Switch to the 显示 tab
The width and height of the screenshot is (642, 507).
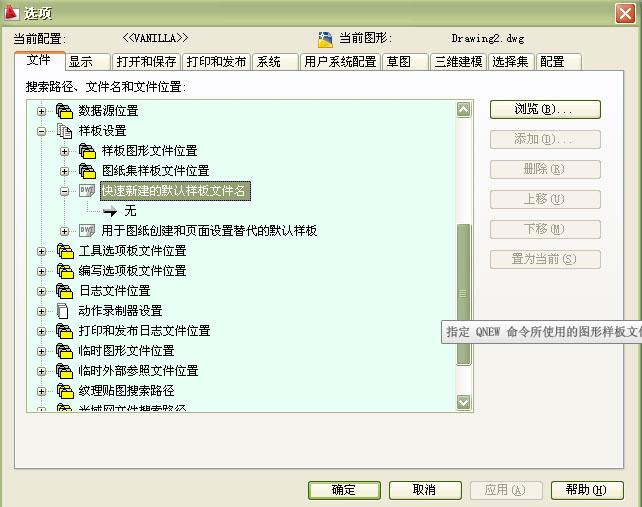click(x=88, y=62)
